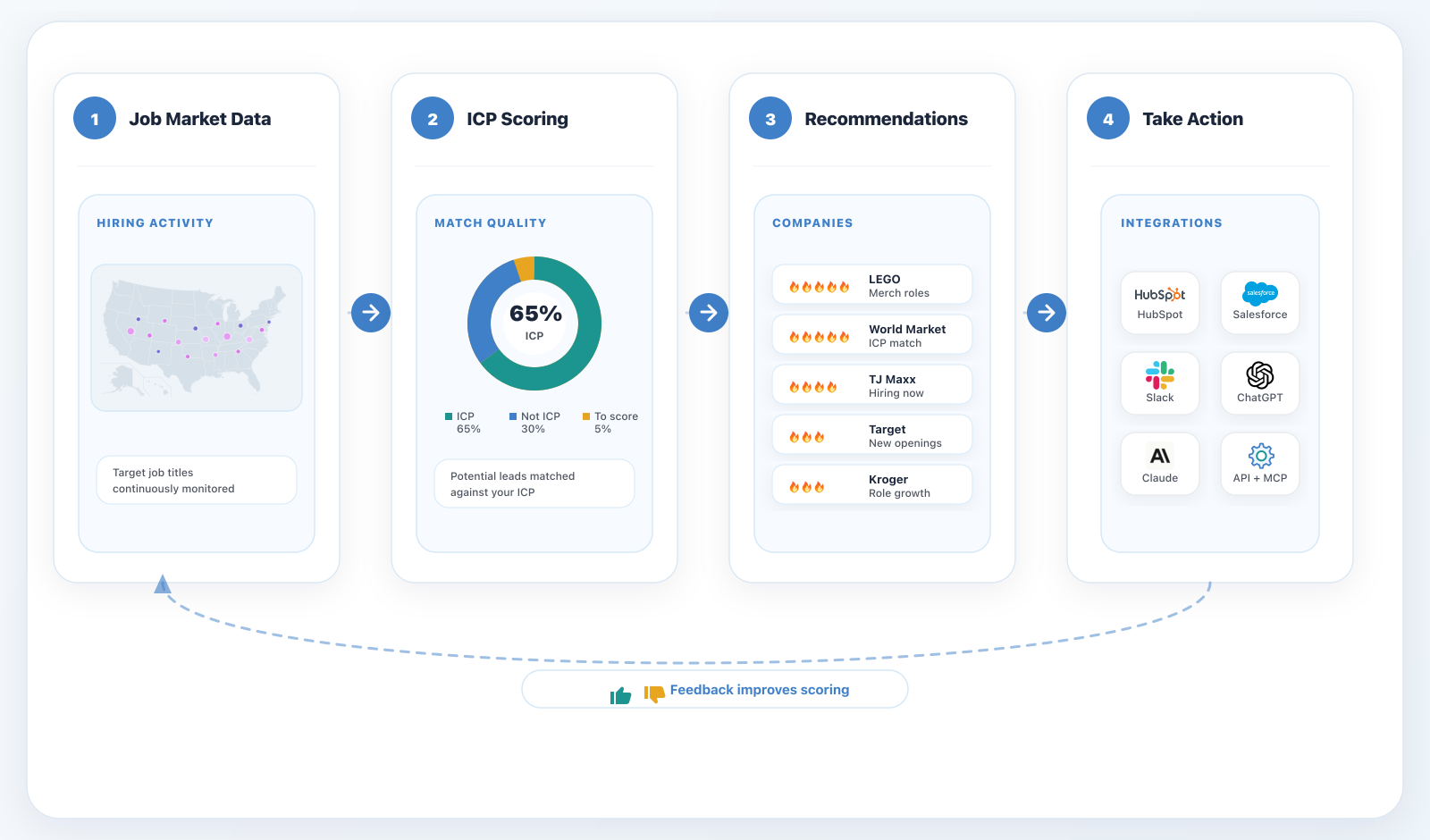1430x840 pixels.
Task: Choose the Claude integration tile
Action: pyautogui.click(x=1160, y=464)
